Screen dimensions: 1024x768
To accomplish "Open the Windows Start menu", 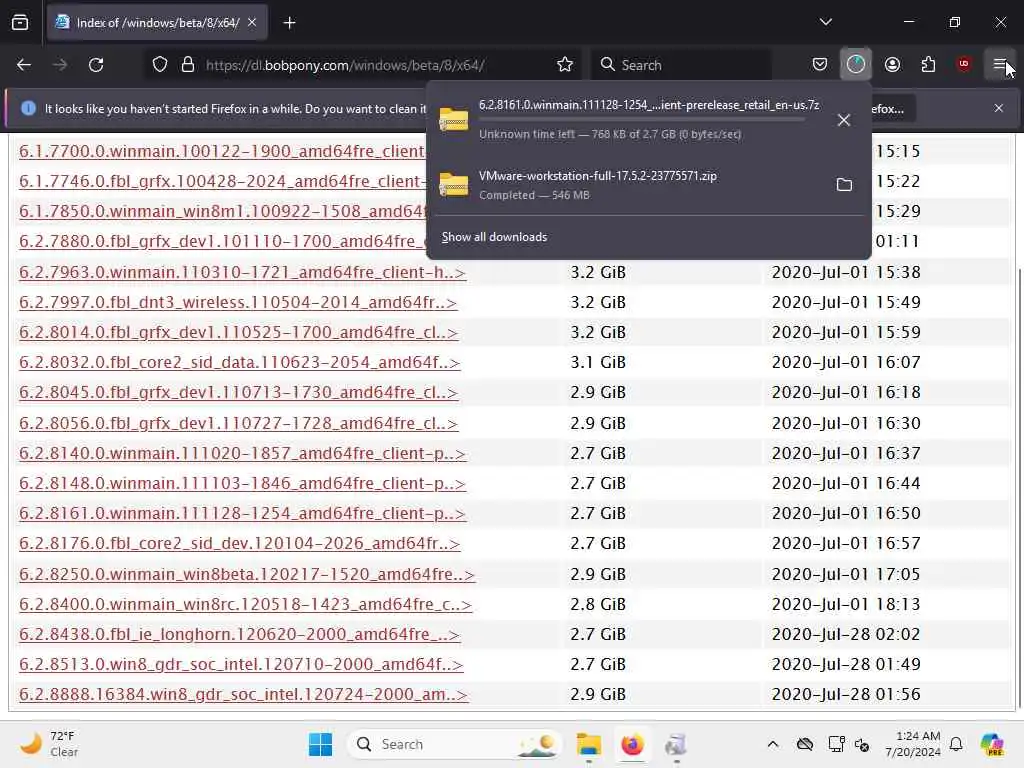I will tap(320, 744).
